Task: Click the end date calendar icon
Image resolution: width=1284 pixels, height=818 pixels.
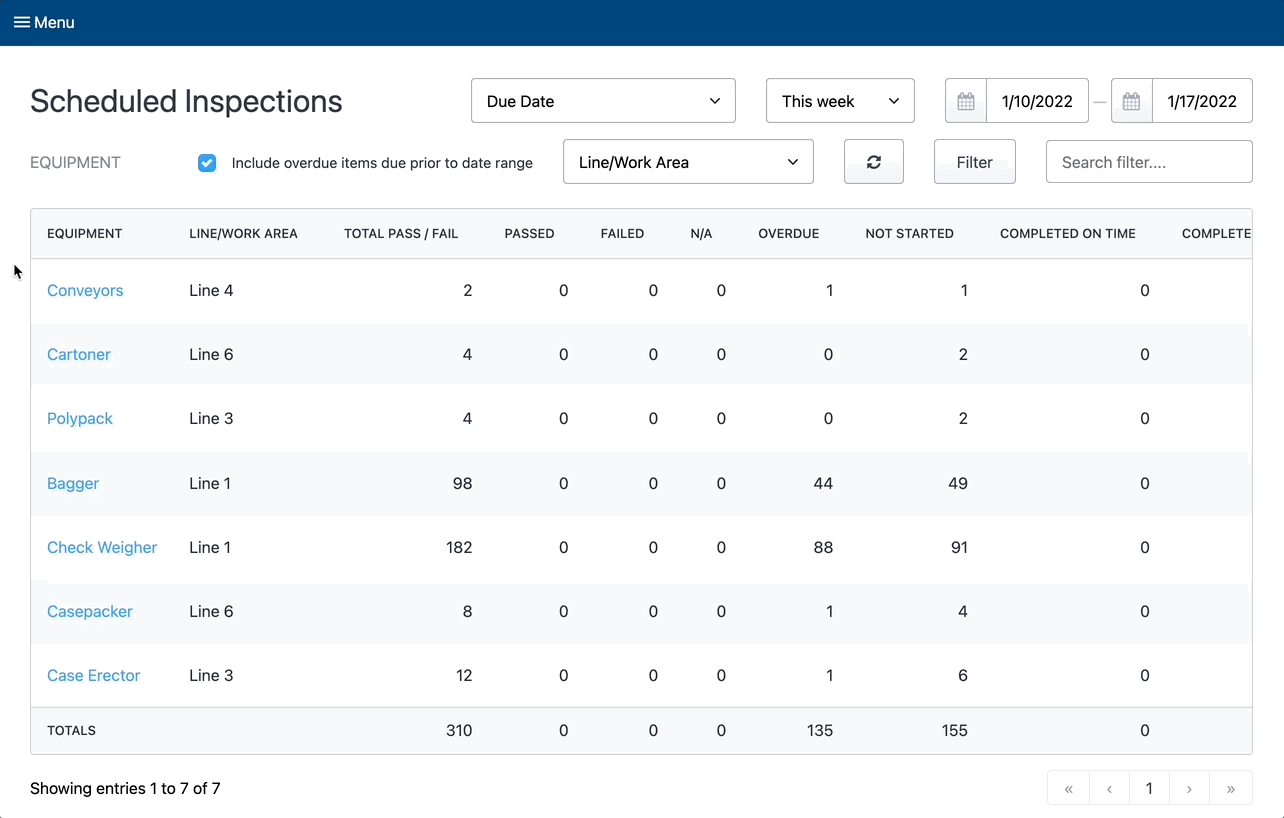Action: pyautogui.click(x=1132, y=101)
